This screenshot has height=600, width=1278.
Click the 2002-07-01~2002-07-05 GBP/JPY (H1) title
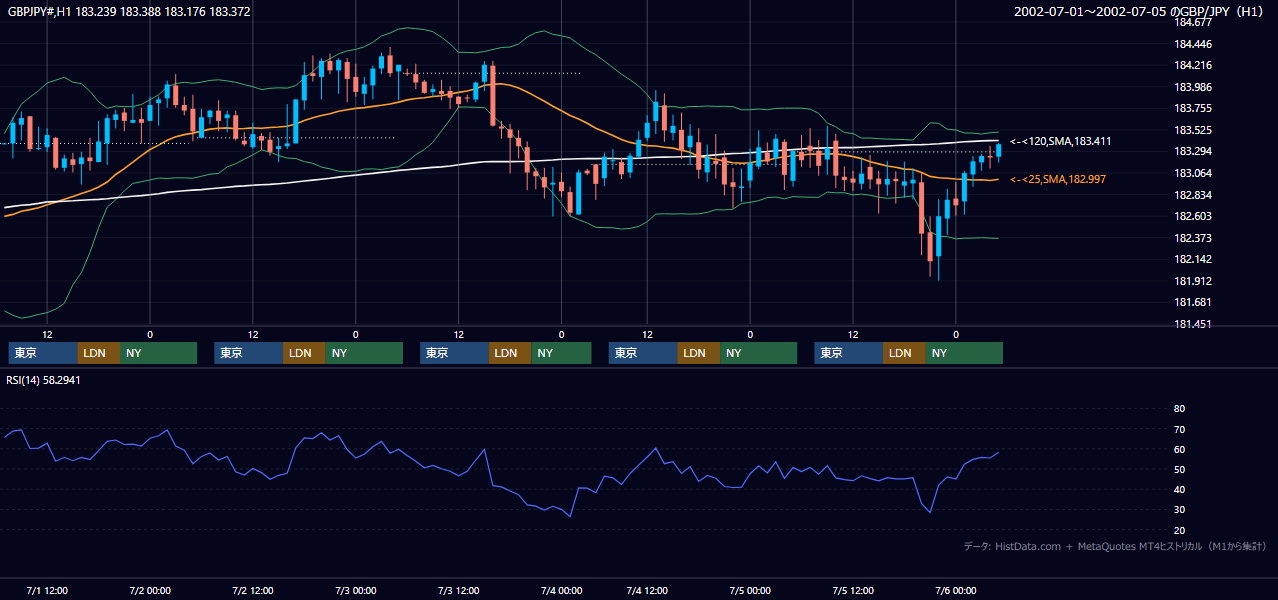(x=1139, y=12)
